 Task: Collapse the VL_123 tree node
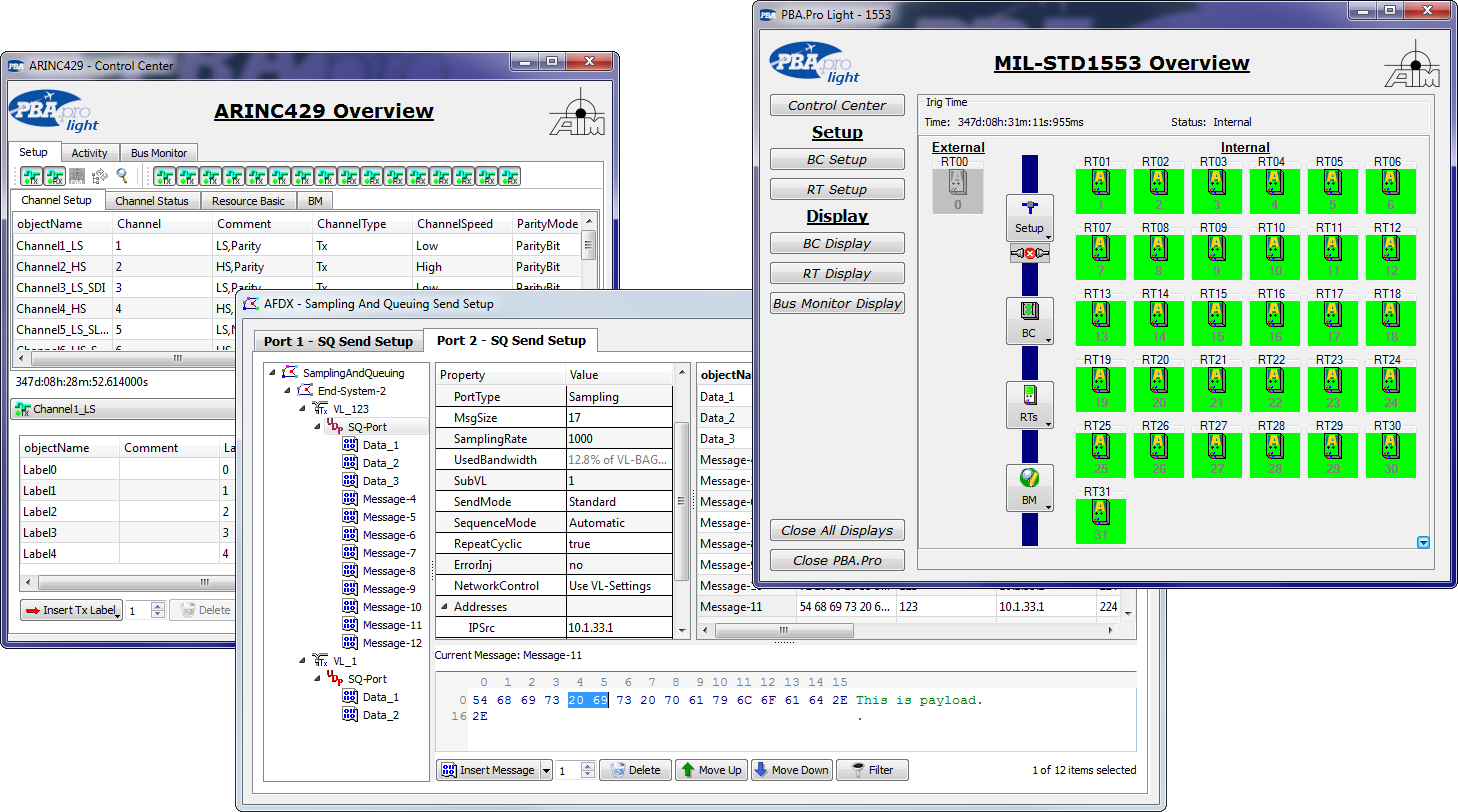pyautogui.click(x=304, y=407)
